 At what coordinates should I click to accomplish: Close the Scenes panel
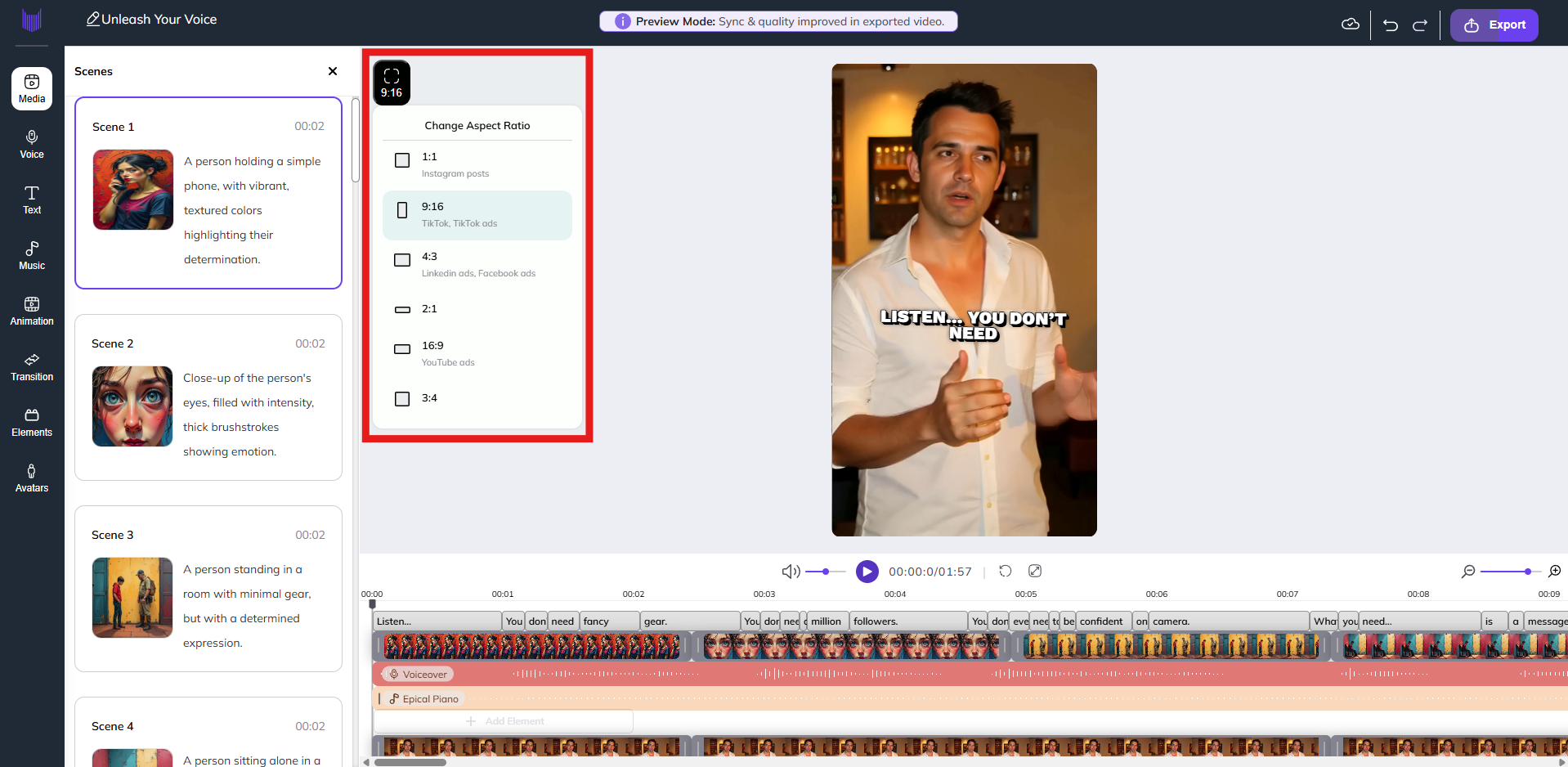point(333,71)
